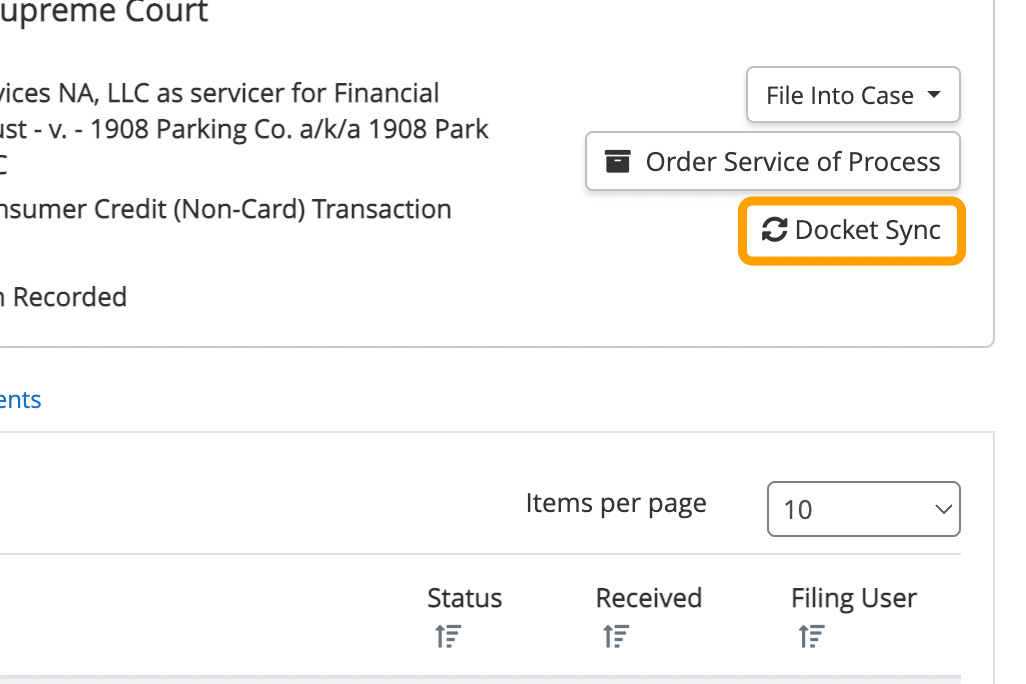Click the sort icon under Filing User
Viewport: 1026px width, 684px height.
pyautogui.click(x=810, y=636)
